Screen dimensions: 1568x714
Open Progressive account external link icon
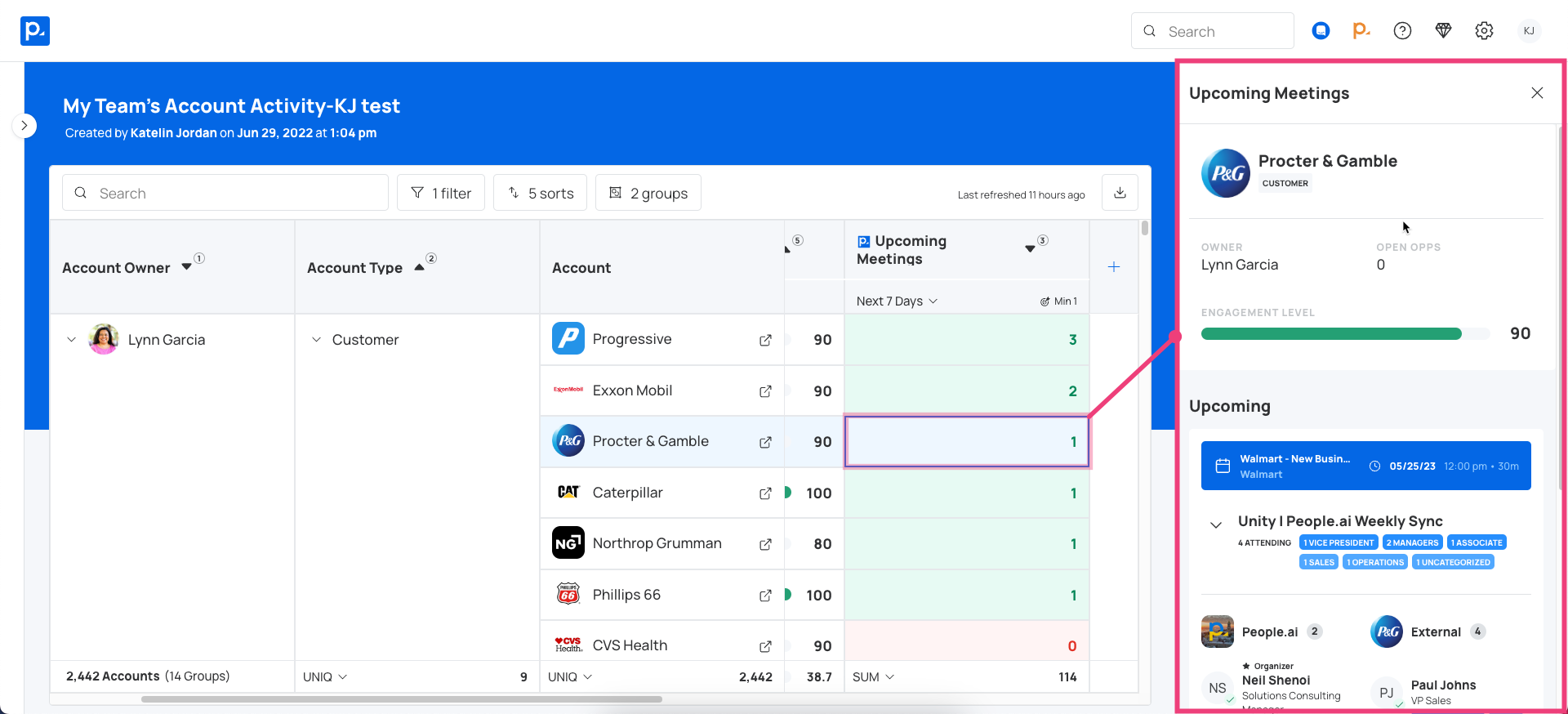click(765, 340)
